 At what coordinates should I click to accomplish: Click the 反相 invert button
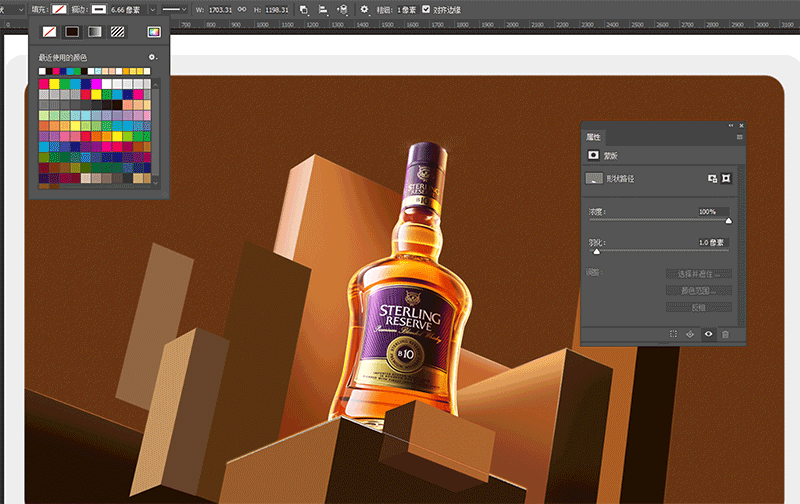(698, 307)
